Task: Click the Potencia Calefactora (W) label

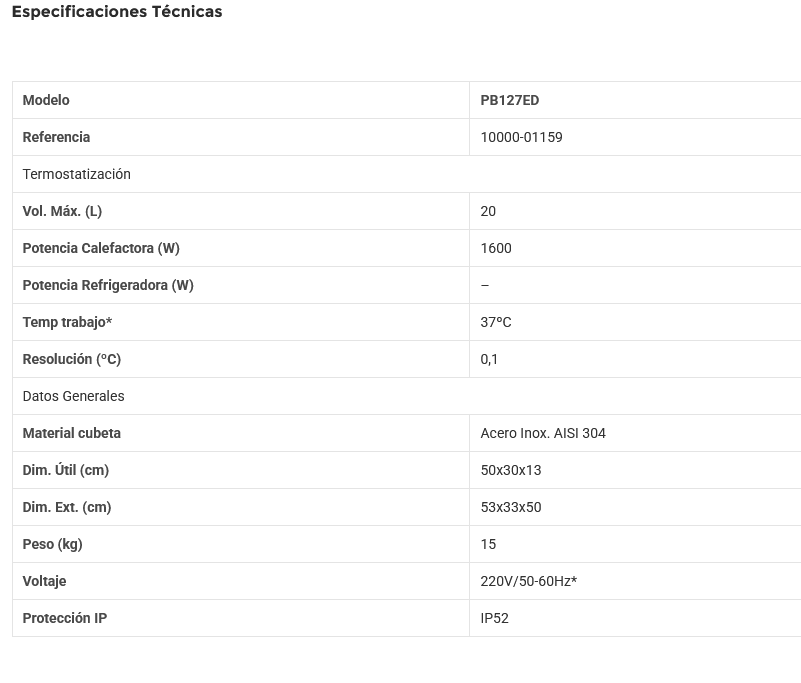Action: click(x=101, y=248)
